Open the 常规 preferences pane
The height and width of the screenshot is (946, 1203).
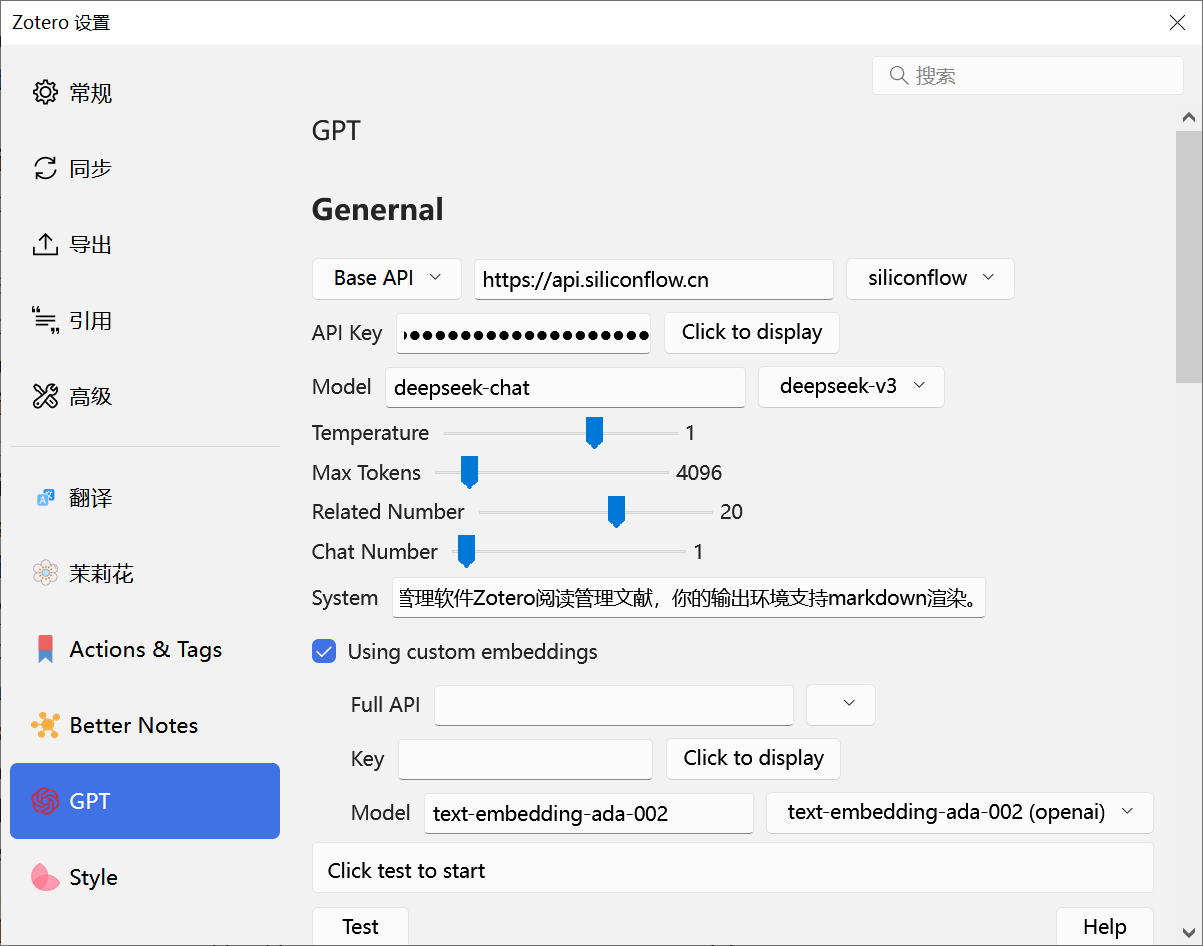pyautogui.click(x=145, y=93)
